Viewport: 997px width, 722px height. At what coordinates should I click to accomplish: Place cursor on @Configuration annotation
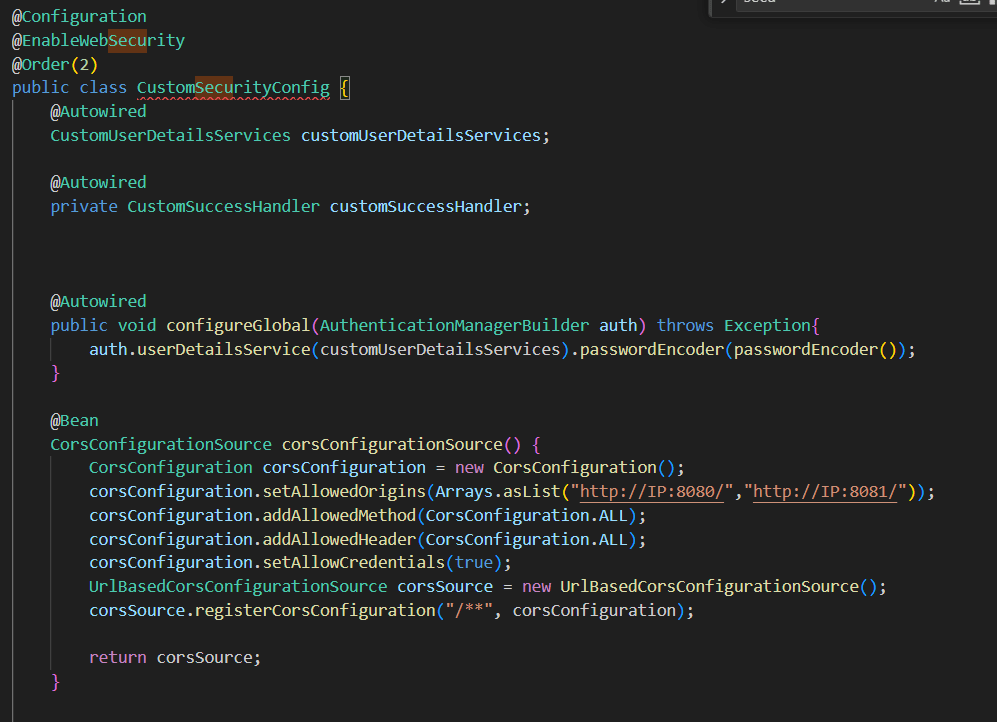click(x=79, y=17)
